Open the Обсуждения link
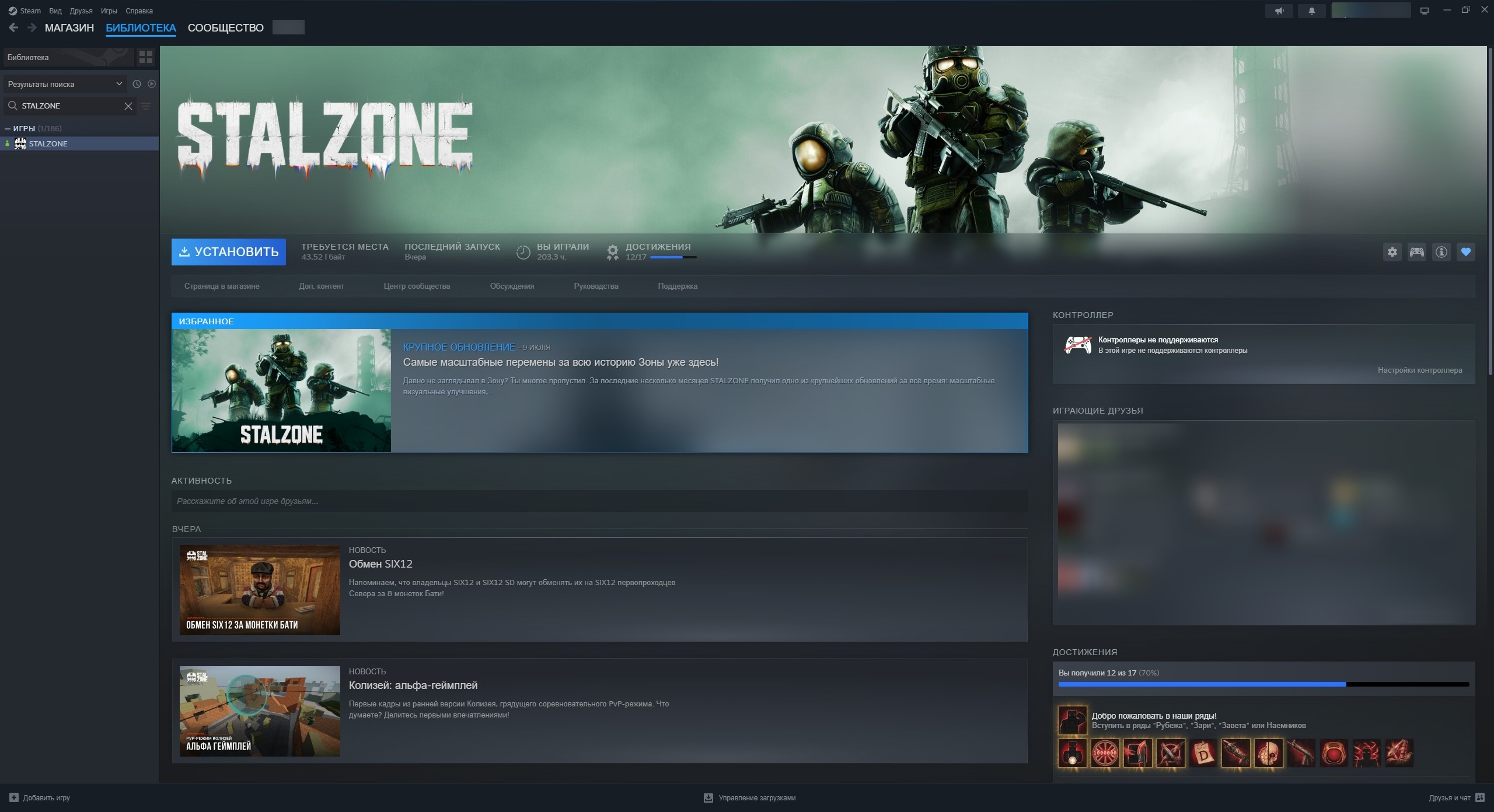Image resolution: width=1494 pixels, height=812 pixels. tap(512, 286)
